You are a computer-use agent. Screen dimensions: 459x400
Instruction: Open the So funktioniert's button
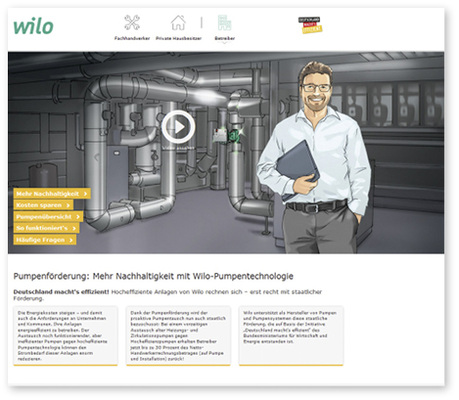pyautogui.click(x=46, y=228)
